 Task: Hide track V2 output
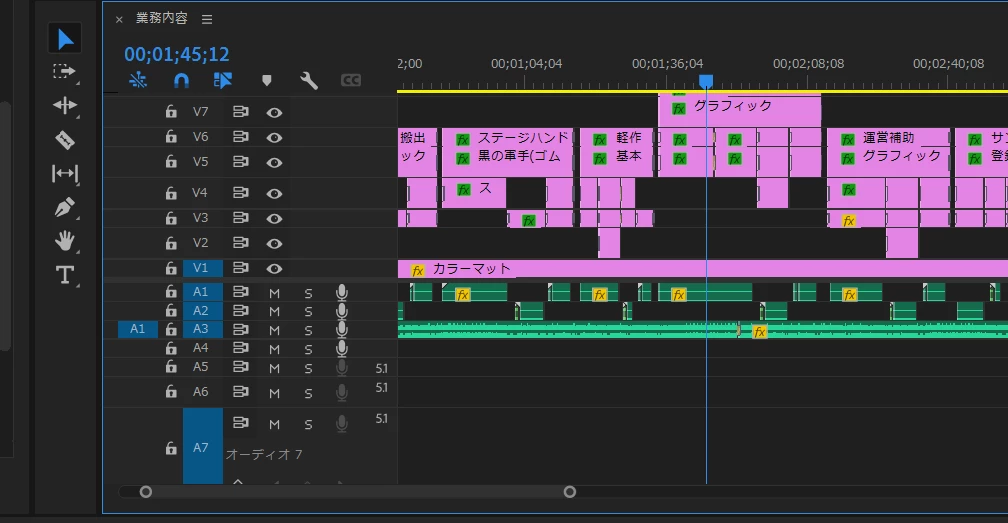(x=274, y=244)
